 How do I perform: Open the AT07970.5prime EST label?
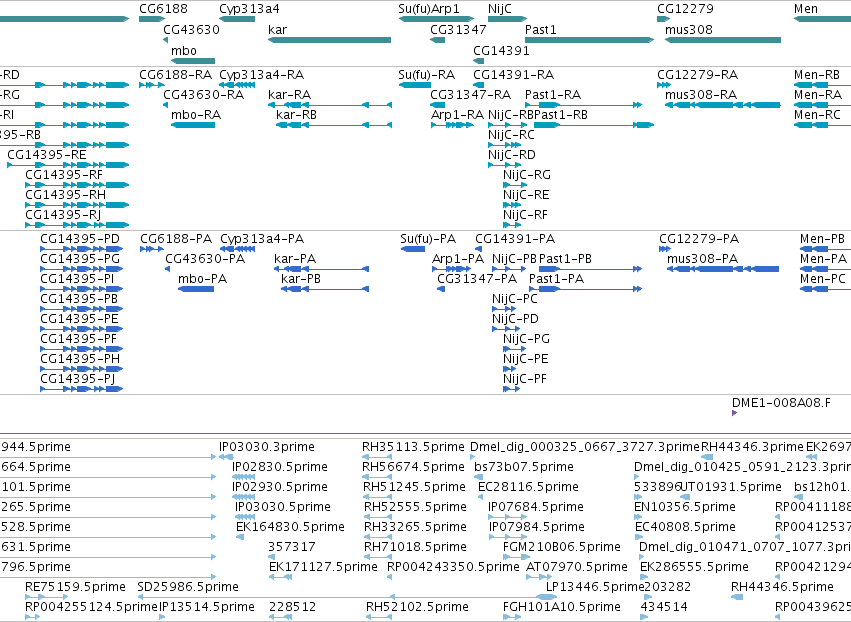point(577,567)
